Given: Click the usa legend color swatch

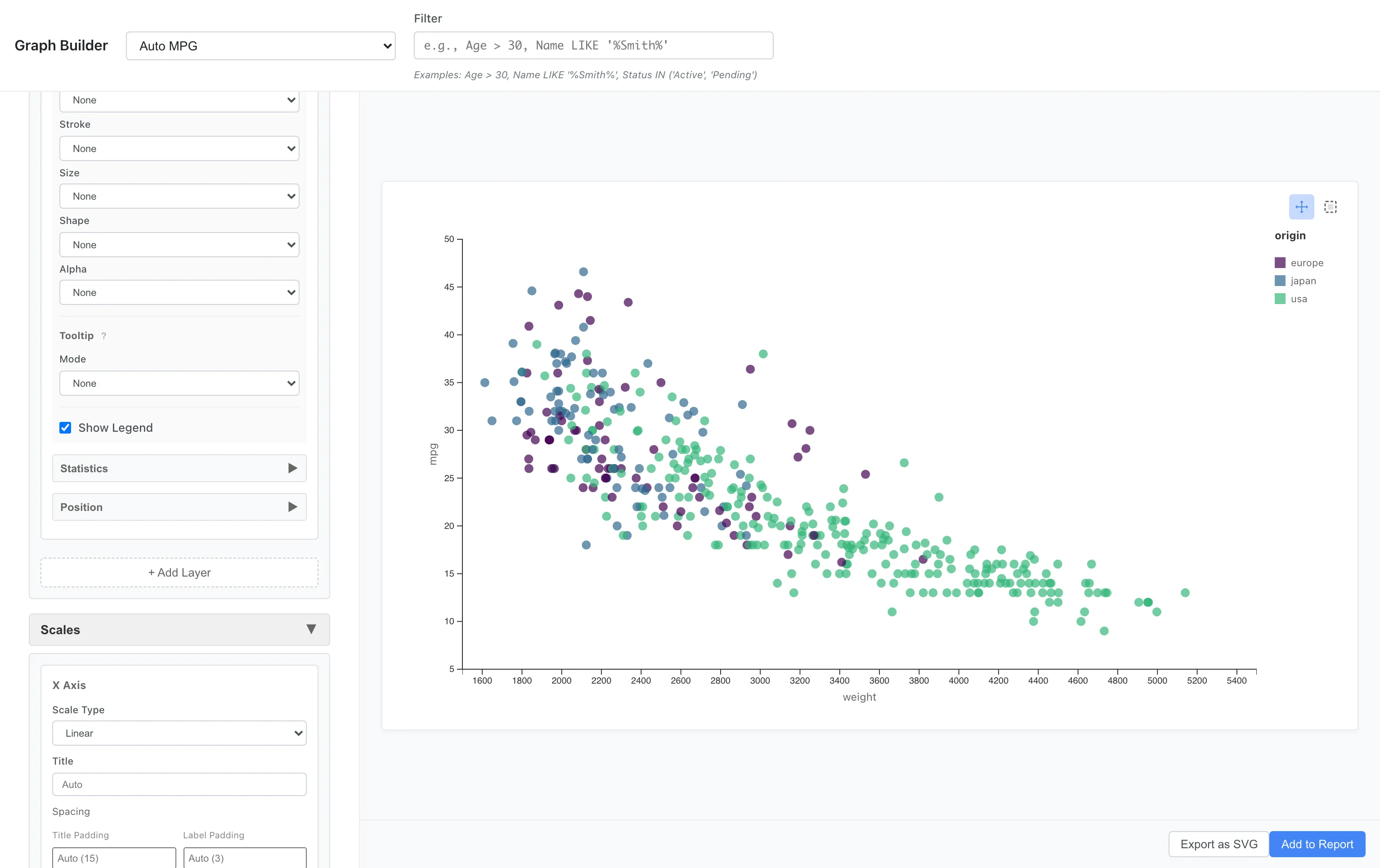Looking at the screenshot, I should (1279, 299).
